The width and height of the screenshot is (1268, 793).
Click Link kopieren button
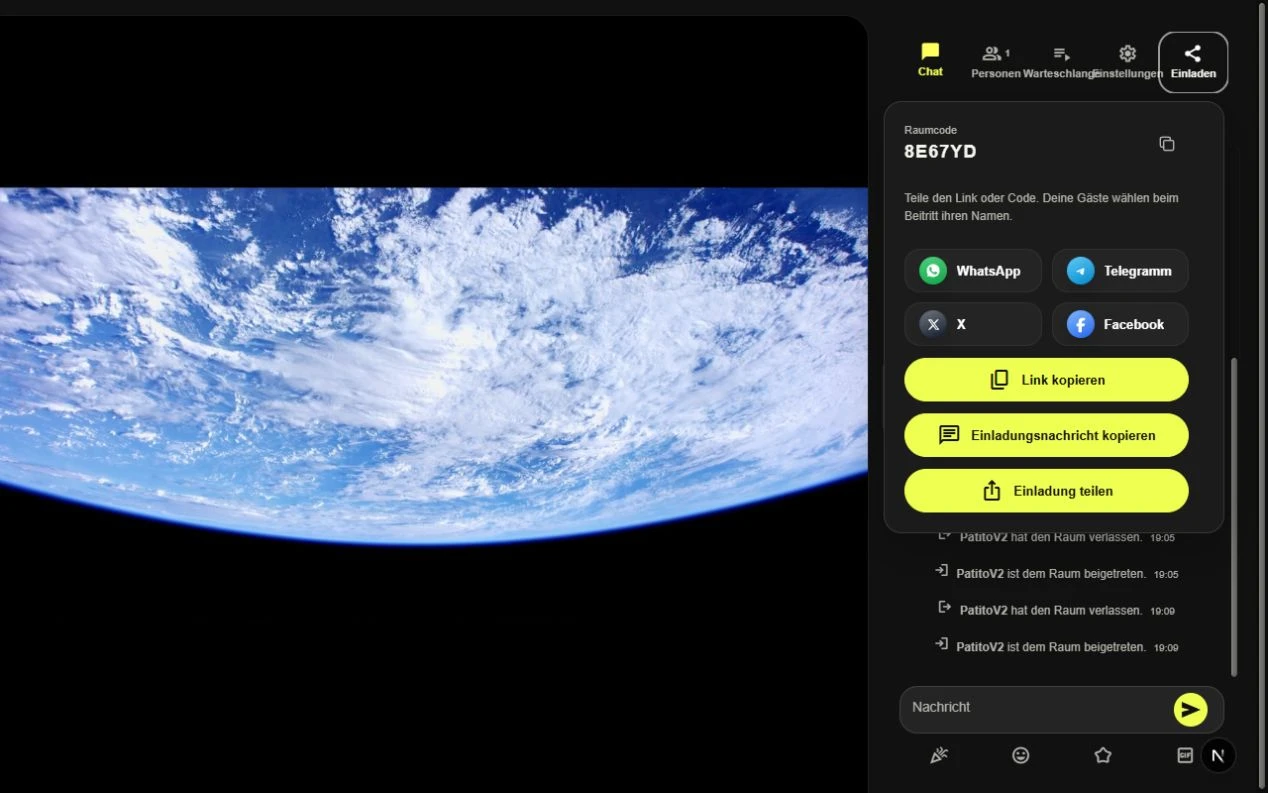click(x=1046, y=380)
